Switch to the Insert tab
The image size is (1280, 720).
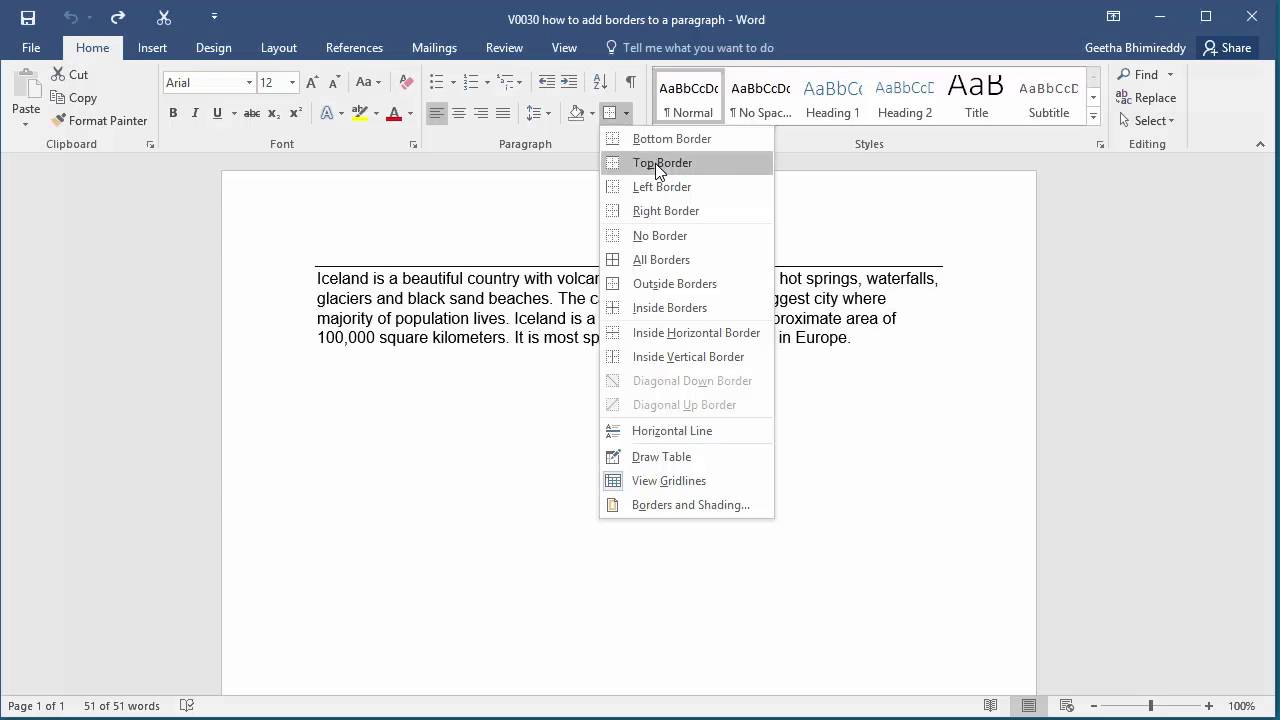click(x=152, y=48)
